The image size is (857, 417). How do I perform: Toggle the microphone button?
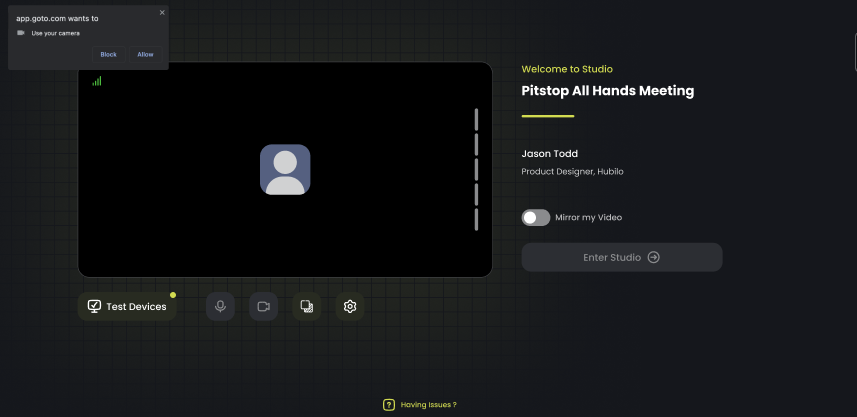[x=220, y=307]
